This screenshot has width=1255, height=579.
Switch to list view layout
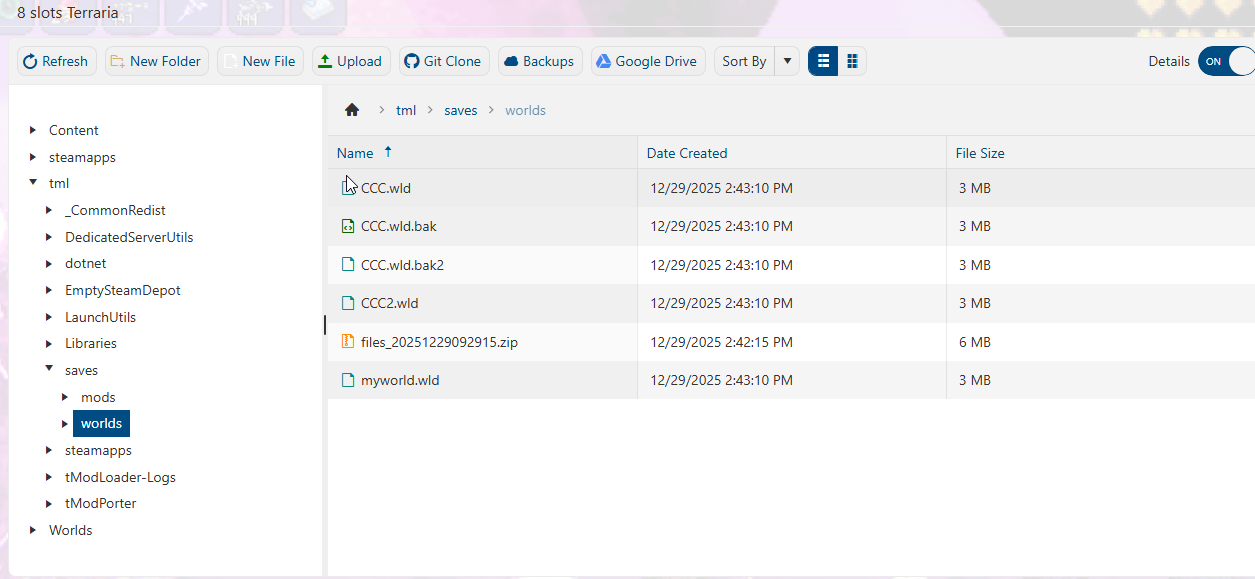(823, 61)
